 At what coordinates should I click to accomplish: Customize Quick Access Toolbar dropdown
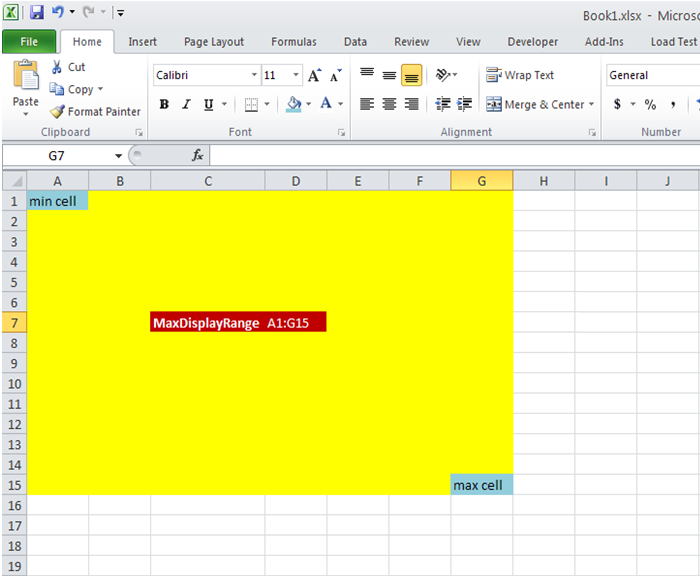coord(121,13)
